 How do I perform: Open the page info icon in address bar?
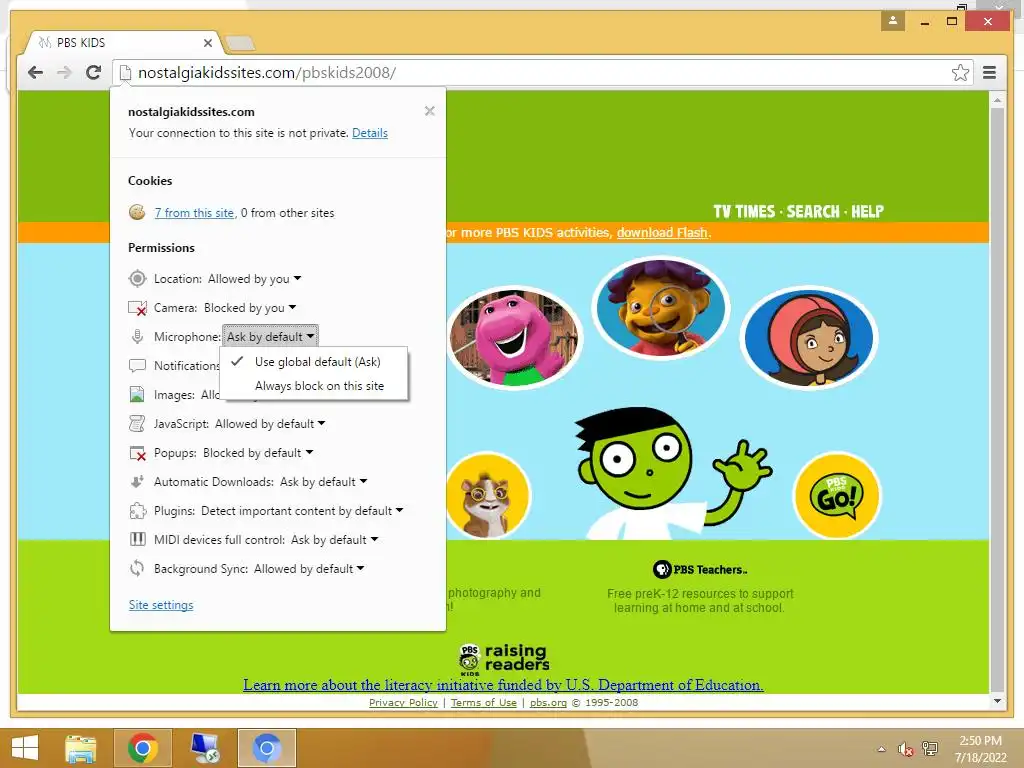(x=125, y=72)
